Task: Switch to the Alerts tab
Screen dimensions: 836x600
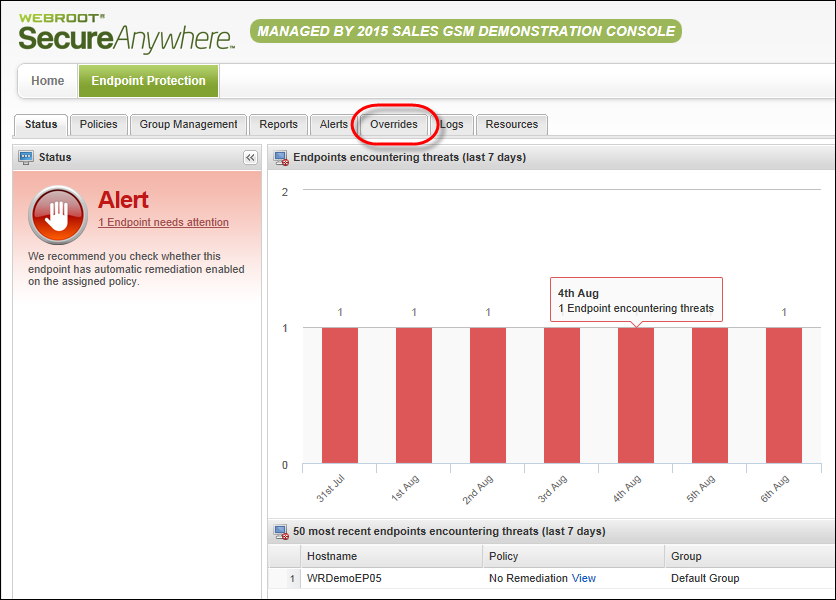Action: point(333,124)
